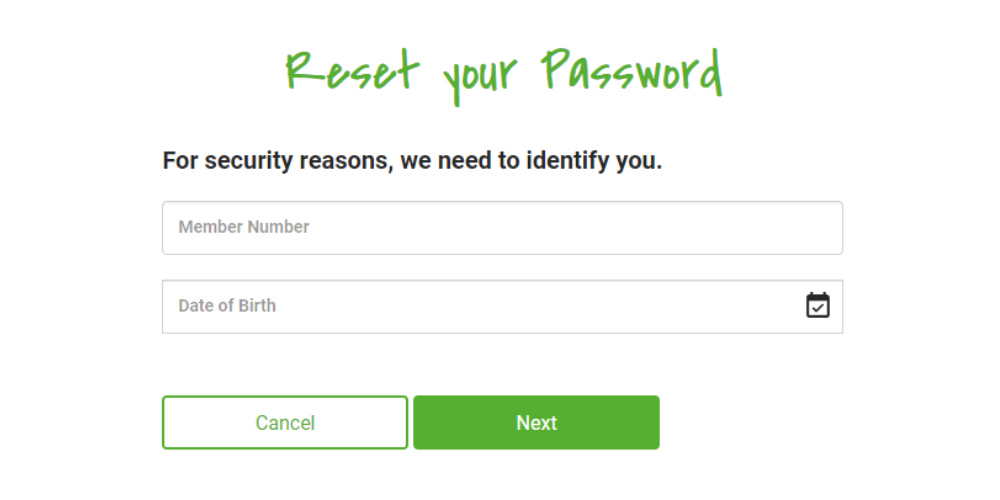This screenshot has width=1000, height=500.
Task: Click the white outlined Cancel button
Action: [285, 423]
